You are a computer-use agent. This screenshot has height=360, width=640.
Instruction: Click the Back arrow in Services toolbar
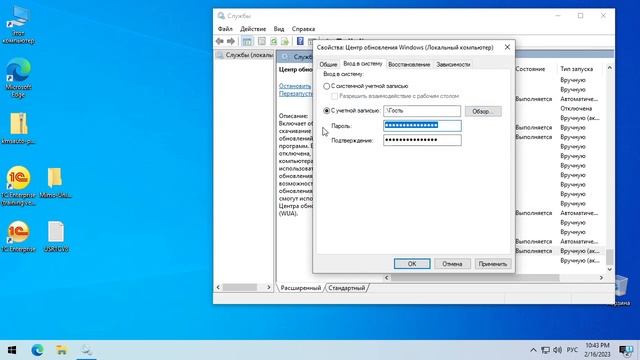tap(220, 41)
